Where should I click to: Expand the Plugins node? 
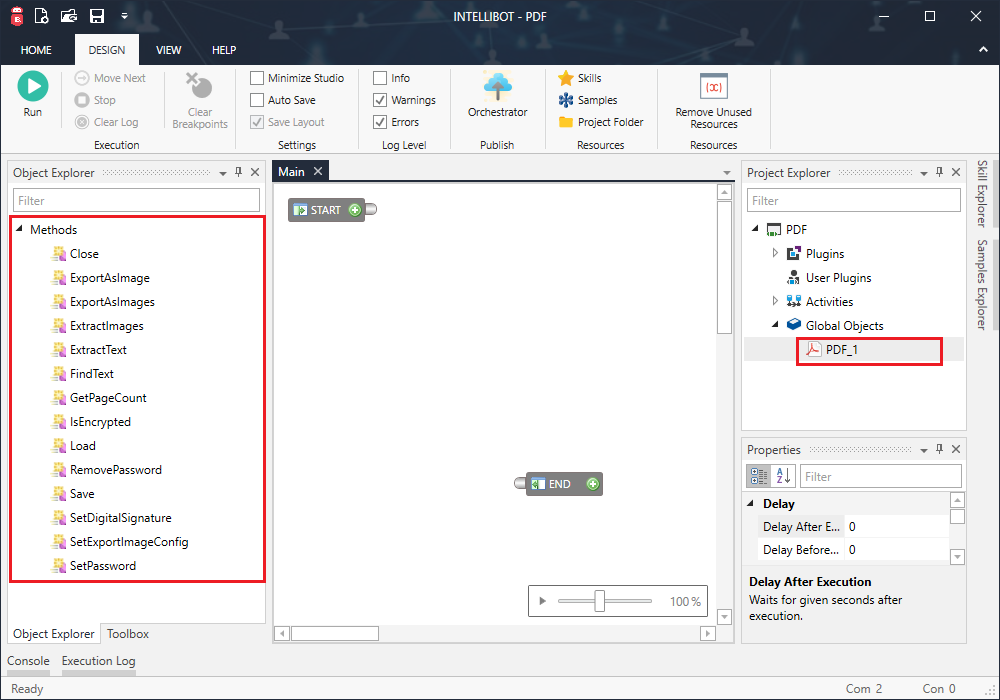click(775, 253)
